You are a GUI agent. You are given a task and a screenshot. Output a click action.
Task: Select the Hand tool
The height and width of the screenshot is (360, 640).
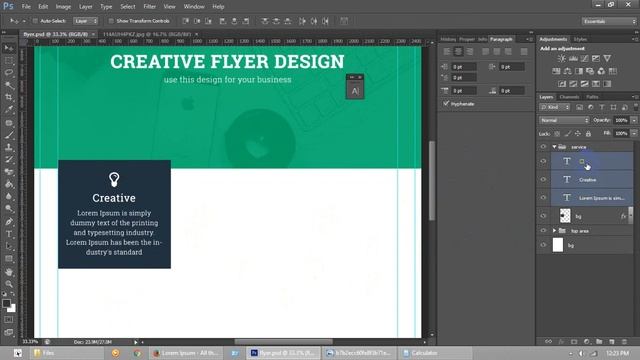click(x=9, y=272)
